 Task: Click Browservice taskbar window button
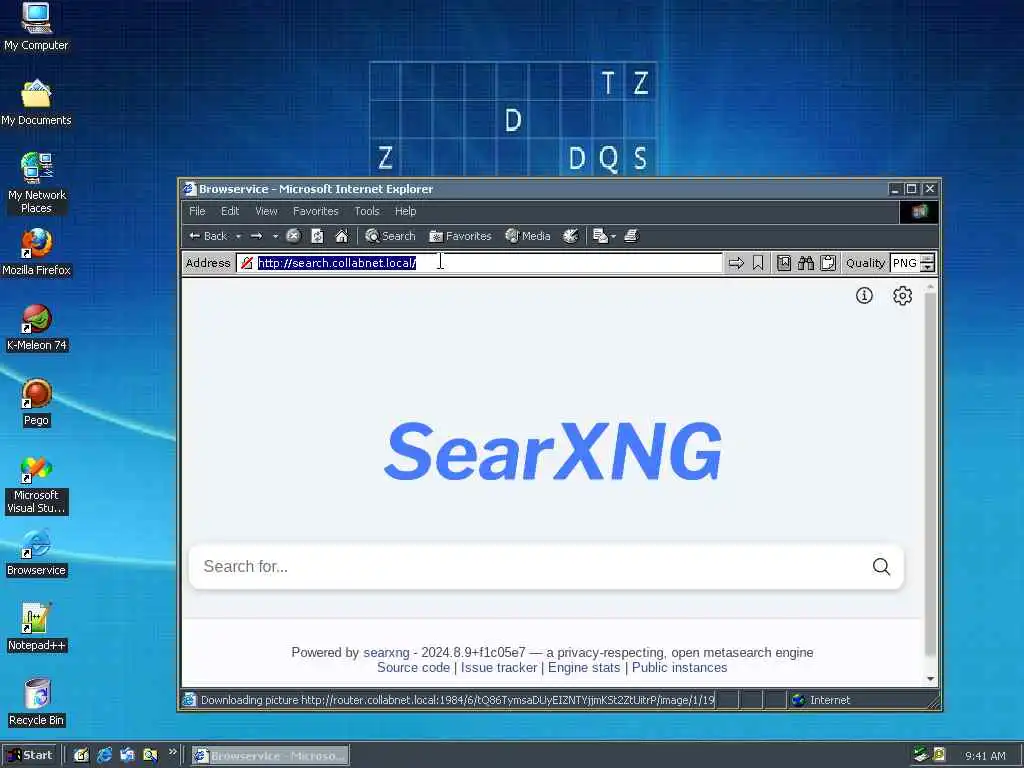coord(270,756)
